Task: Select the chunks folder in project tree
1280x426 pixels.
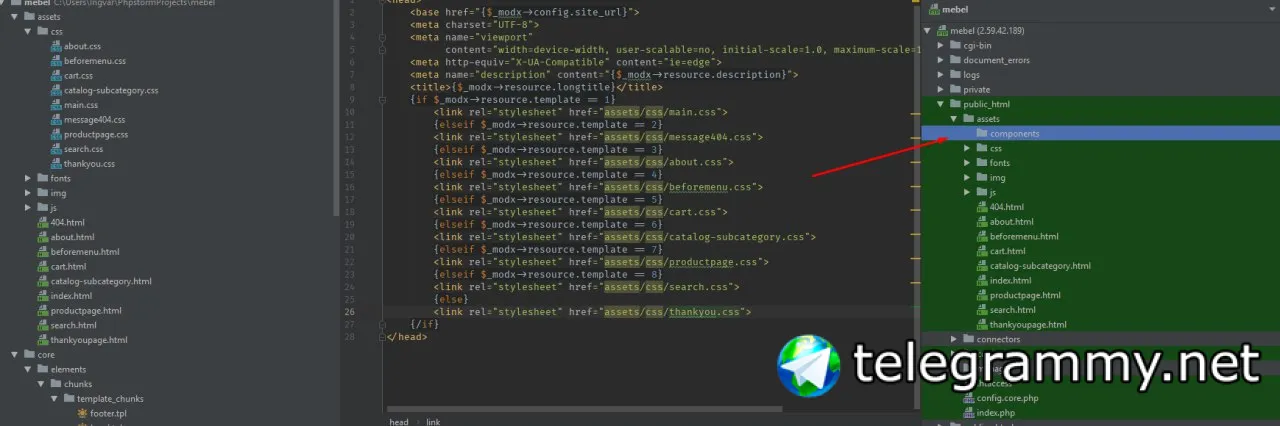Action: coord(78,384)
